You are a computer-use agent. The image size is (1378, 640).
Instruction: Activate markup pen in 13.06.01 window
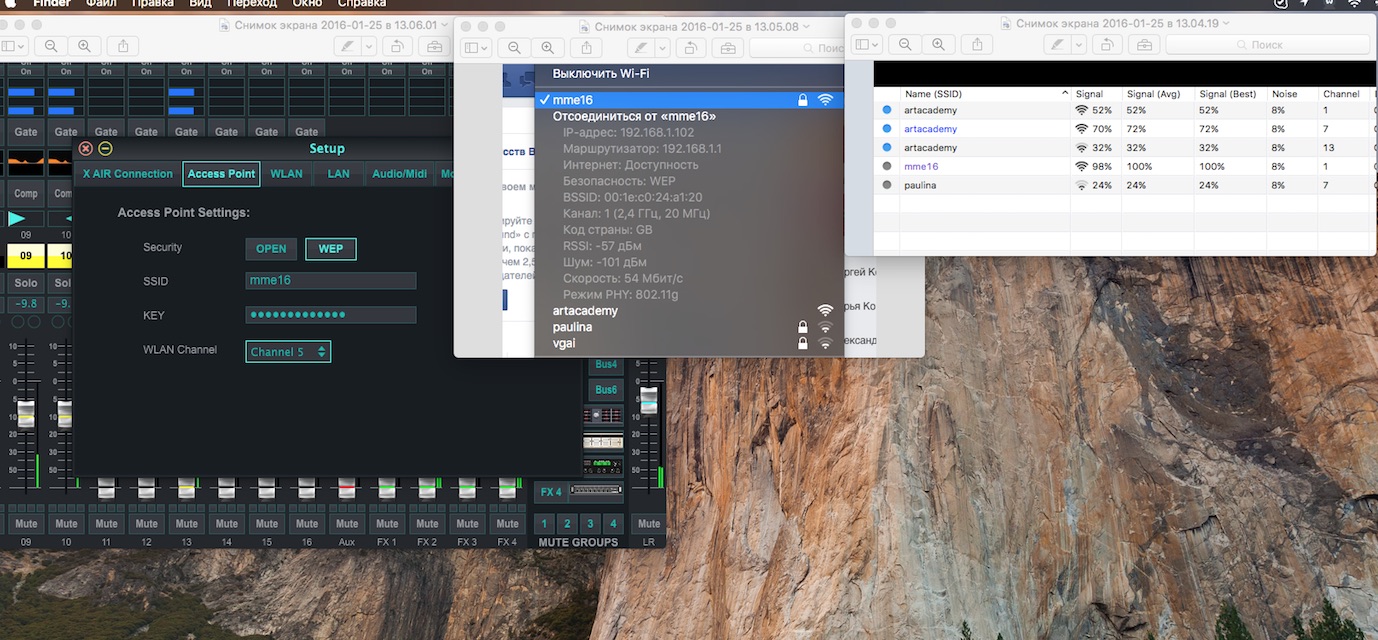(347, 46)
